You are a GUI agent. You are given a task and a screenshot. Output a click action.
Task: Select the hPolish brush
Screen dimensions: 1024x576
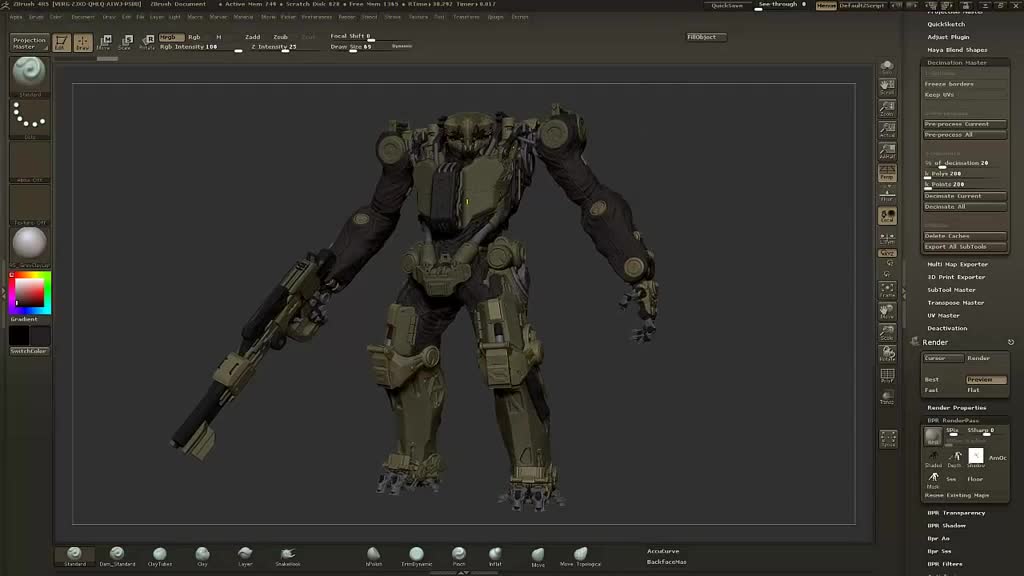coord(374,556)
